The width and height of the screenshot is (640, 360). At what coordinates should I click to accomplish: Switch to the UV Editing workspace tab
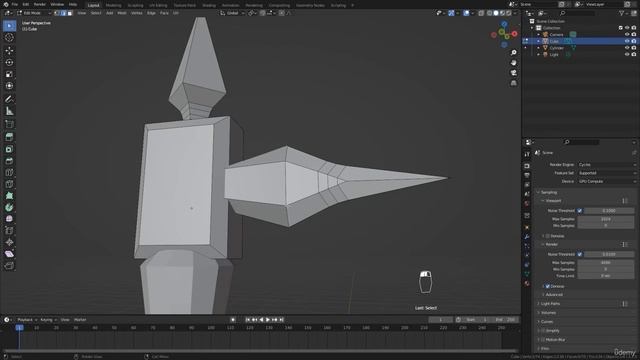pyautogui.click(x=158, y=5)
